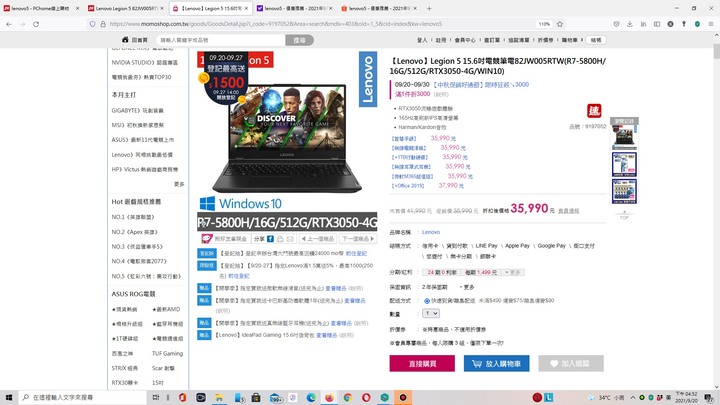Image resolution: width=720 pixels, height=405 pixels.
Task: Switch to Firefox in the taskbar
Action: pyautogui.click(x=329, y=397)
